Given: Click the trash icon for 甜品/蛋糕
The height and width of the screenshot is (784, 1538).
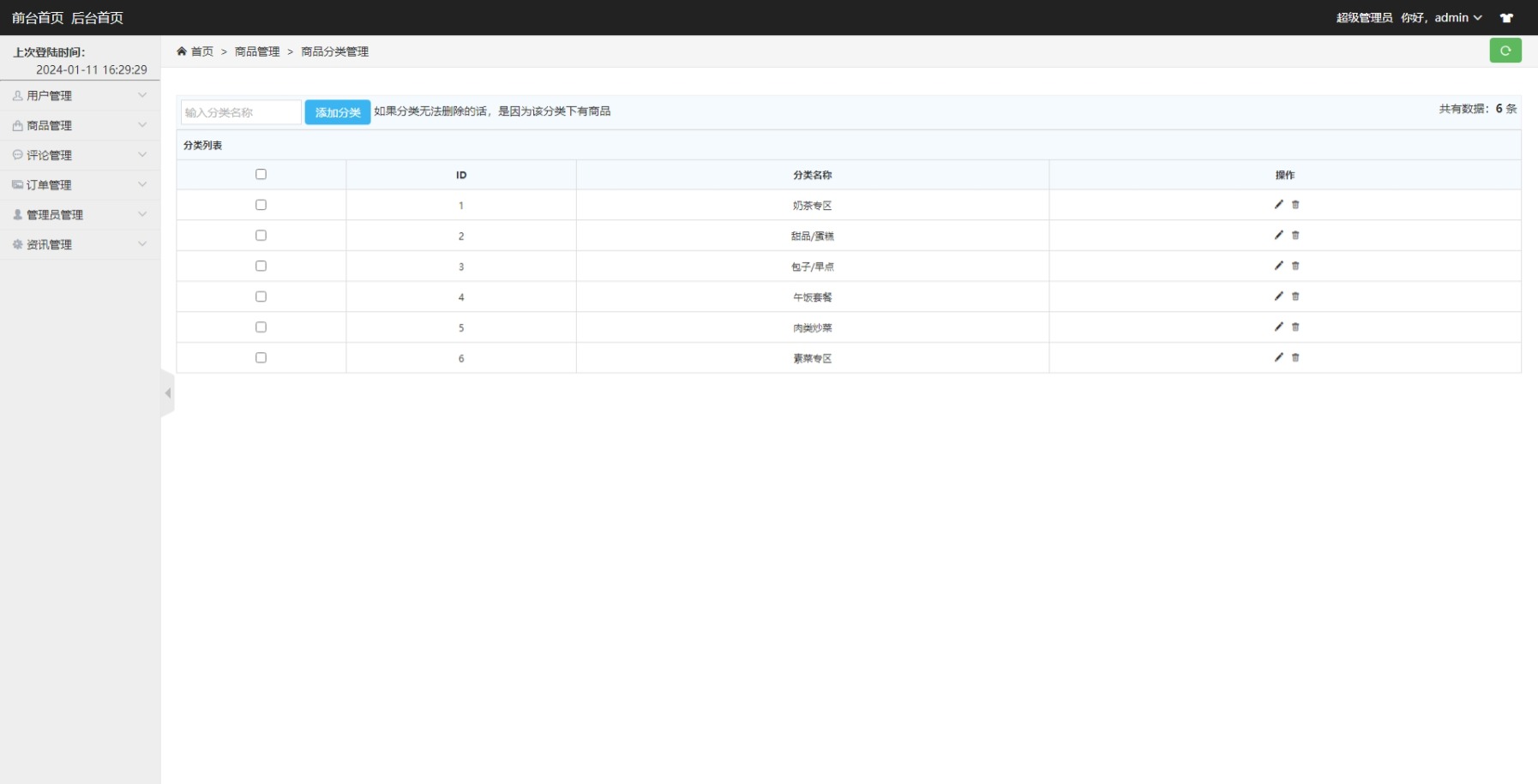Looking at the screenshot, I should pyautogui.click(x=1295, y=235).
